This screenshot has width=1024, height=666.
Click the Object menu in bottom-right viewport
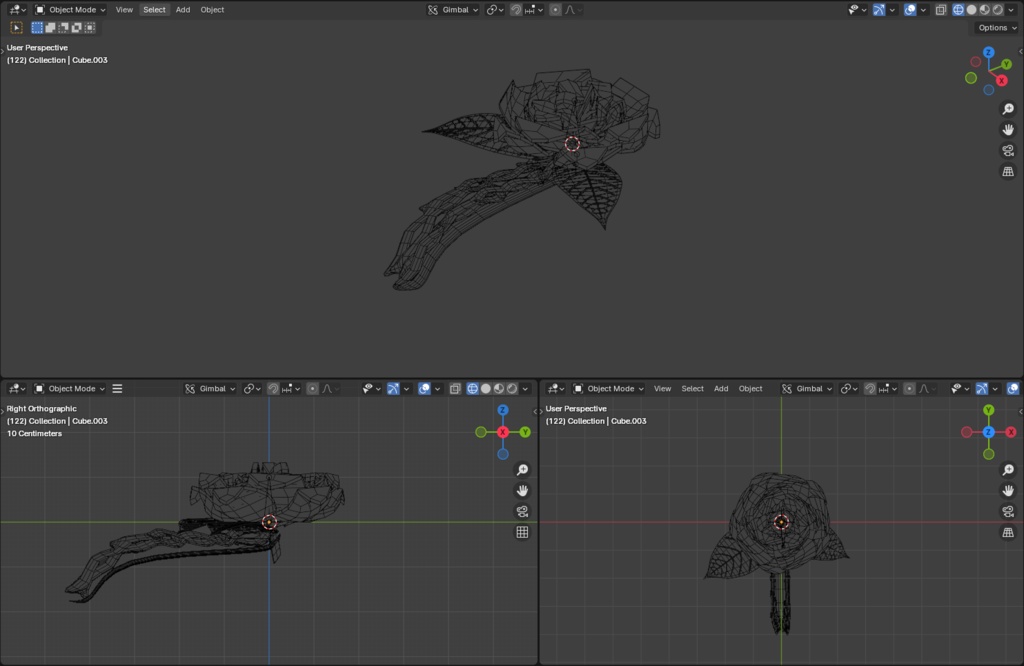click(750, 389)
